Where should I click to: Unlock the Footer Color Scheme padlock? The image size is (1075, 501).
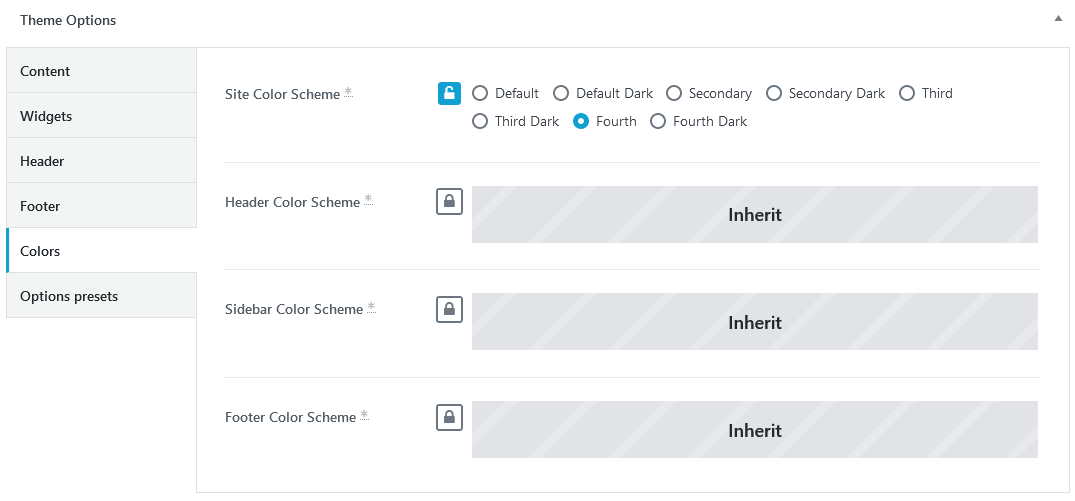coord(449,417)
